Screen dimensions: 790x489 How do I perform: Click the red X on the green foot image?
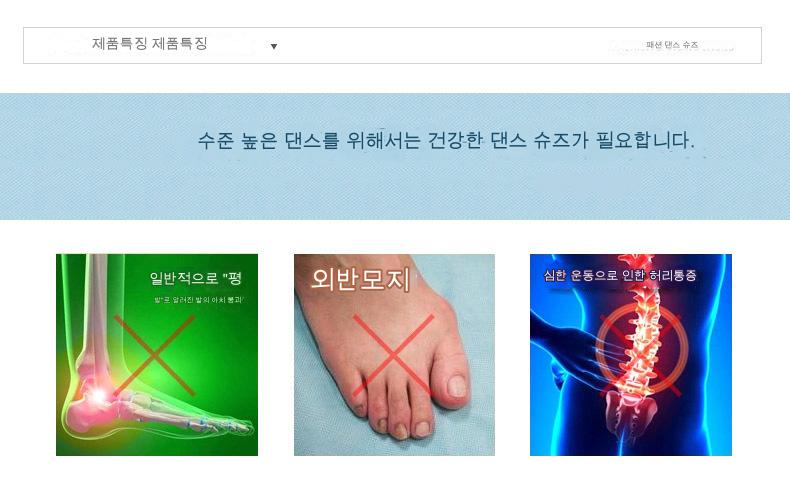[155, 355]
